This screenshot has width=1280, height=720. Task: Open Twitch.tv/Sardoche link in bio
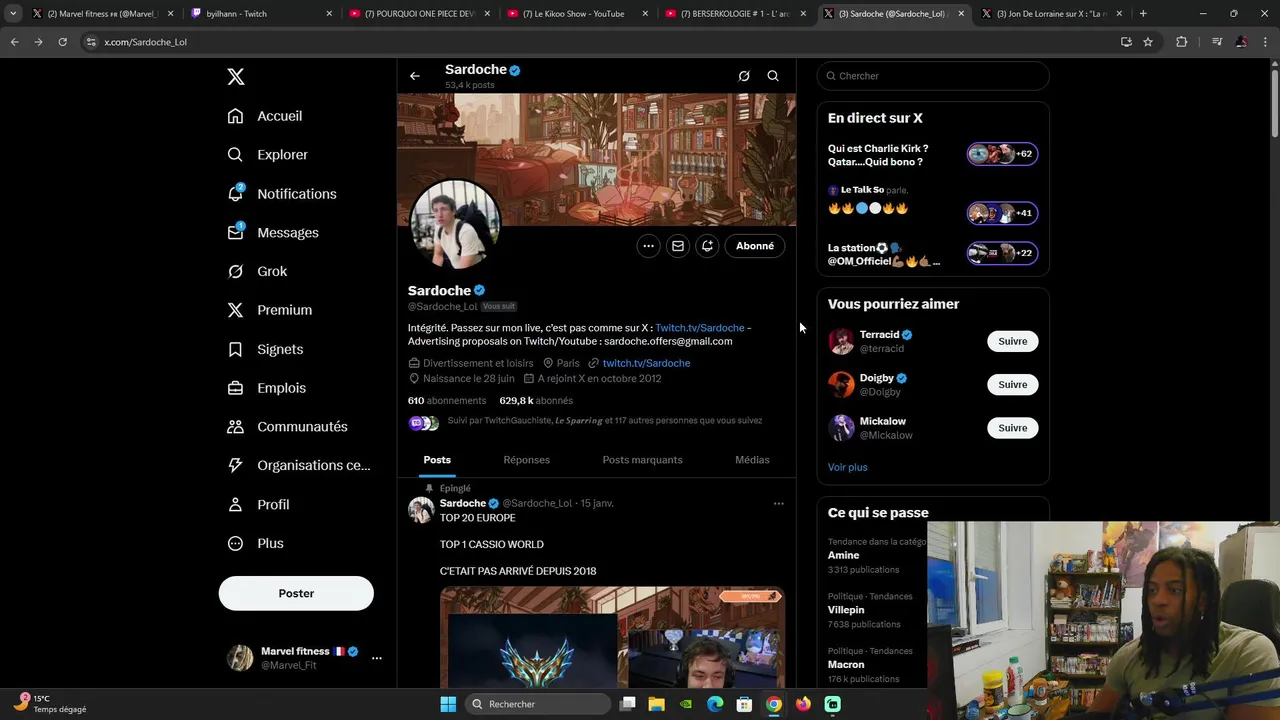pyautogui.click(x=699, y=328)
